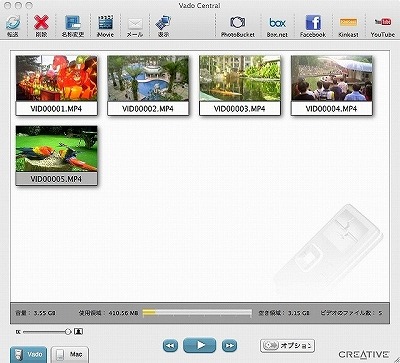Open the iMovie export icon

105,23
